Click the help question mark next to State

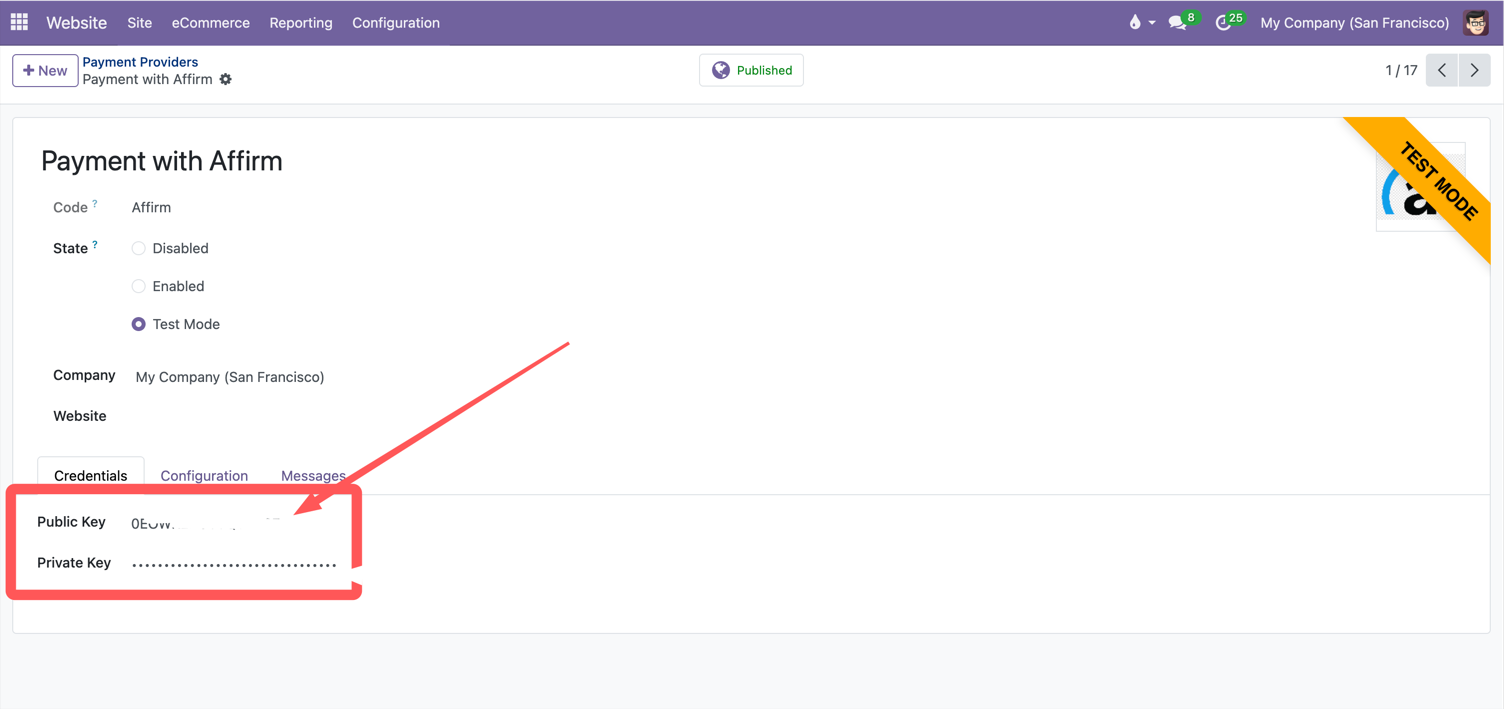click(x=95, y=244)
